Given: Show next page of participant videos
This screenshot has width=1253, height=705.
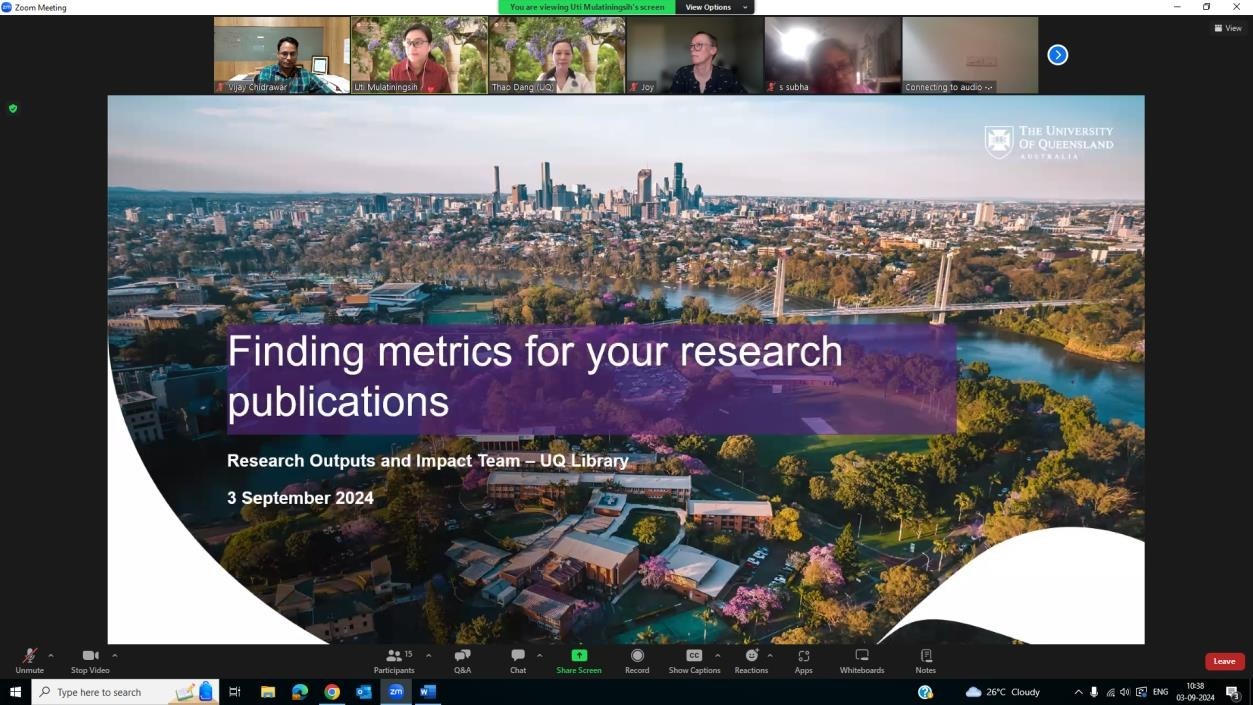Looking at the screenshot, I should coord(1058,55).
